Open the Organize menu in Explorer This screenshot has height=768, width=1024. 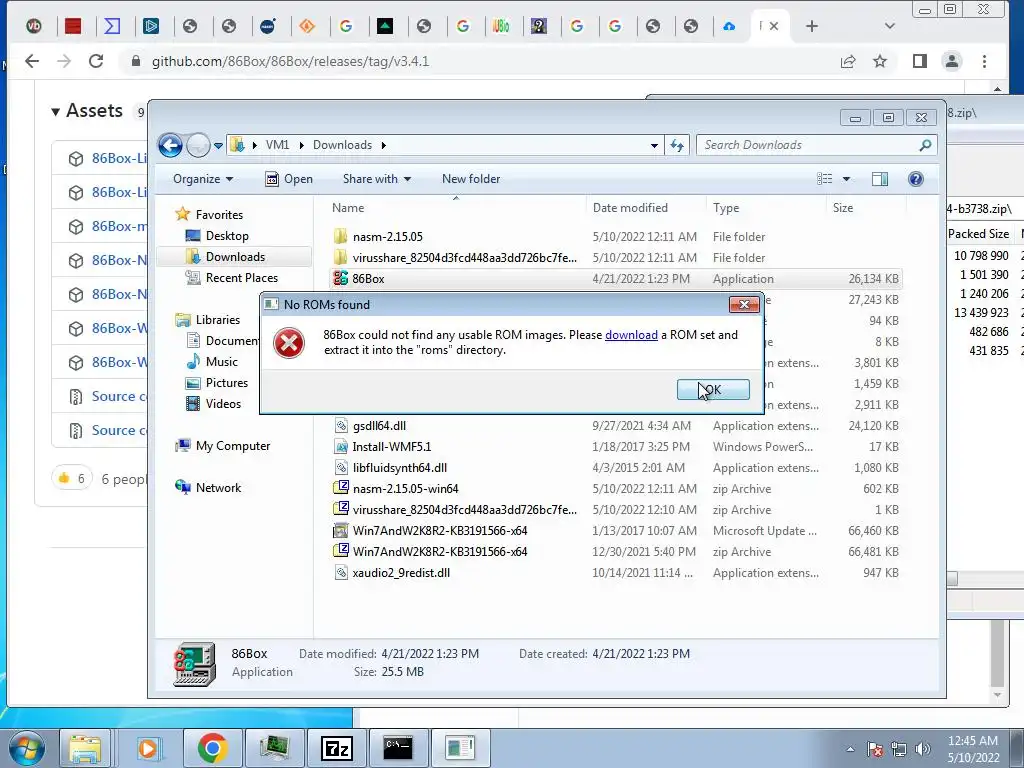(x=202, y=179)
